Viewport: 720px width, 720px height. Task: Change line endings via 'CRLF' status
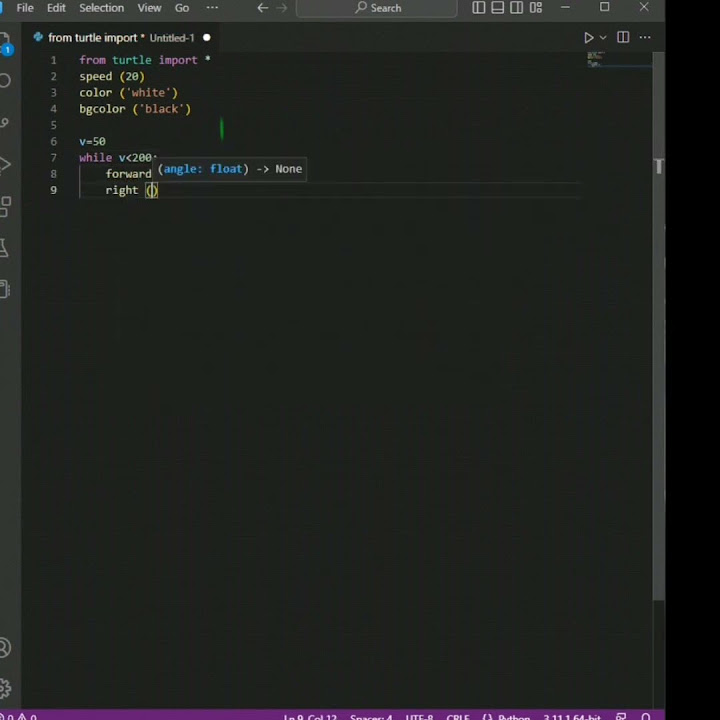458,717
